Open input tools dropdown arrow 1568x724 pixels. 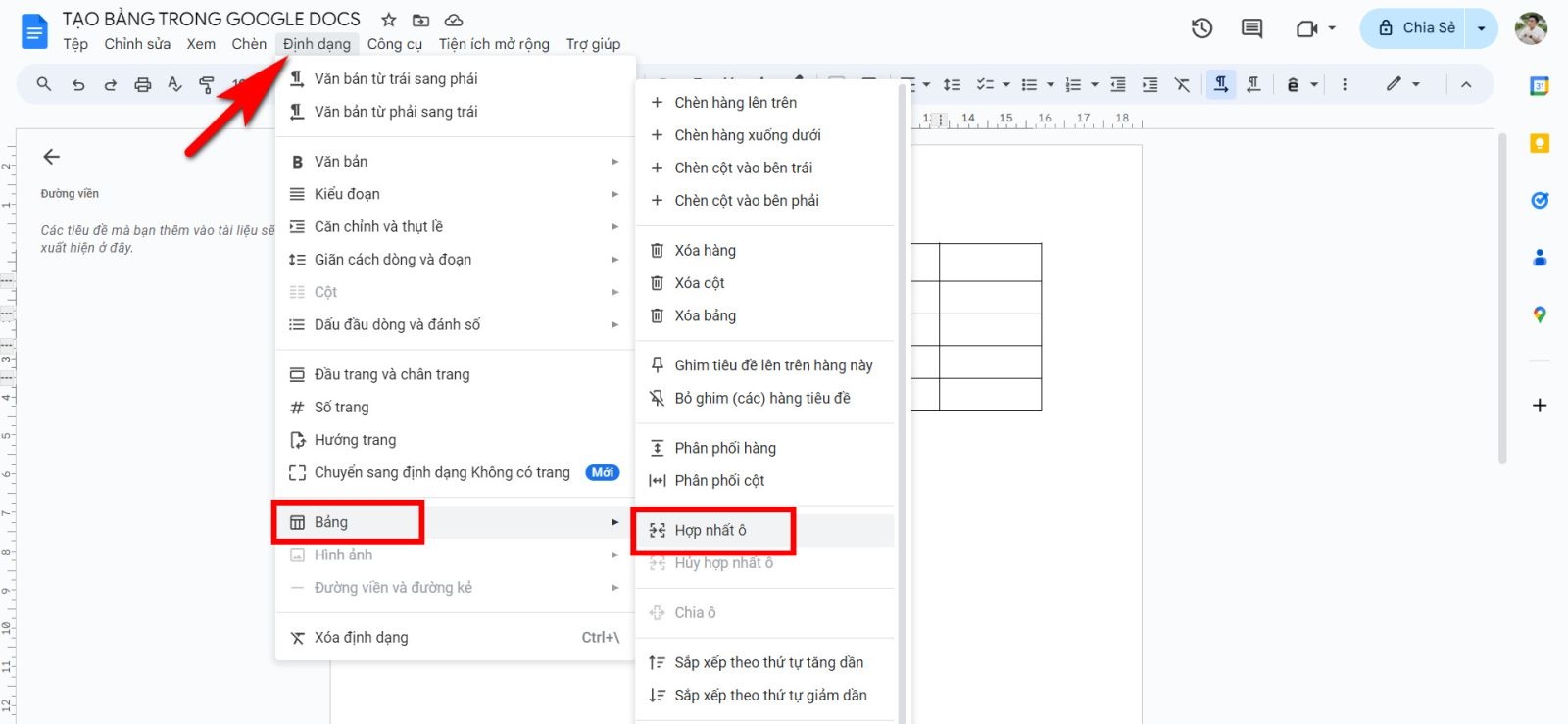[x=1314, y=85]
